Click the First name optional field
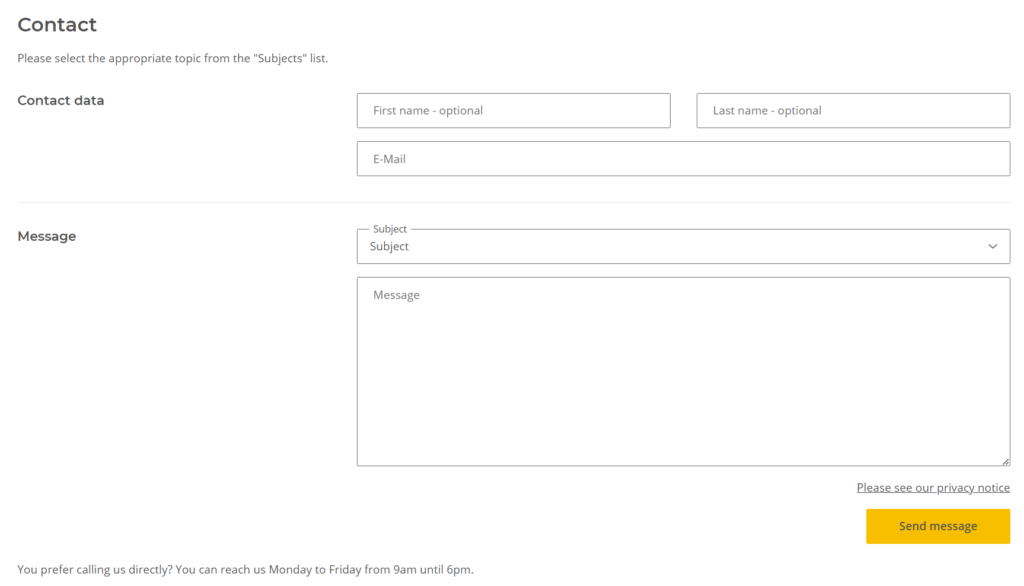This screenshot has height=586, width=1024. click(513, 110)
